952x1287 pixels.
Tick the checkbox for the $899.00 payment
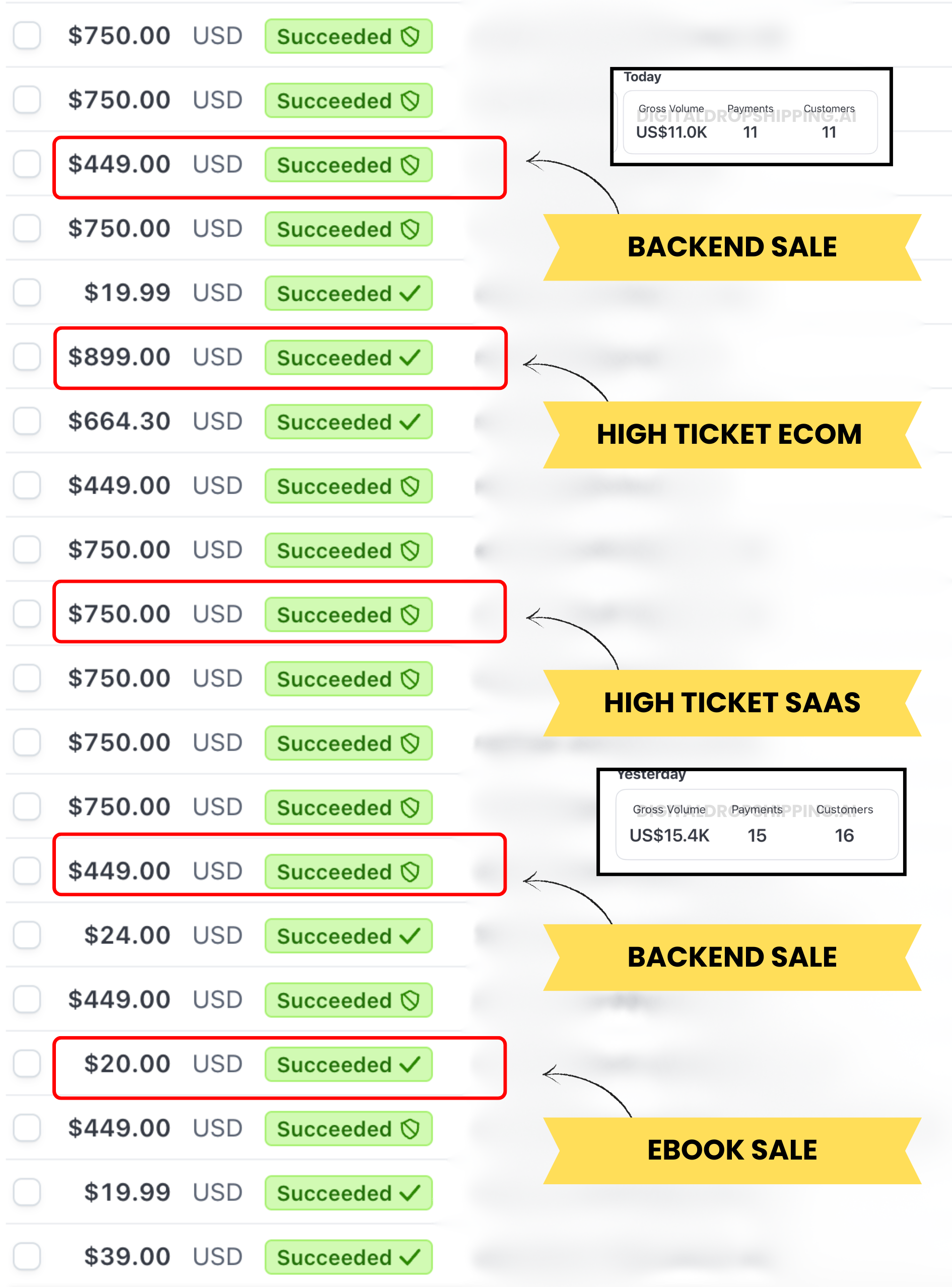point(27,357)
